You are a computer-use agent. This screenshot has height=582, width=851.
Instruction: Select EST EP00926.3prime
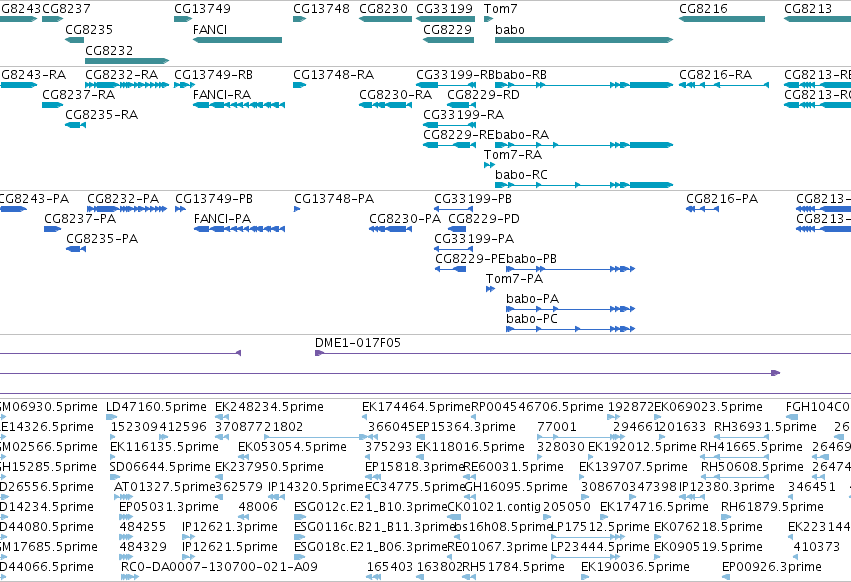(x=771, y=567)
